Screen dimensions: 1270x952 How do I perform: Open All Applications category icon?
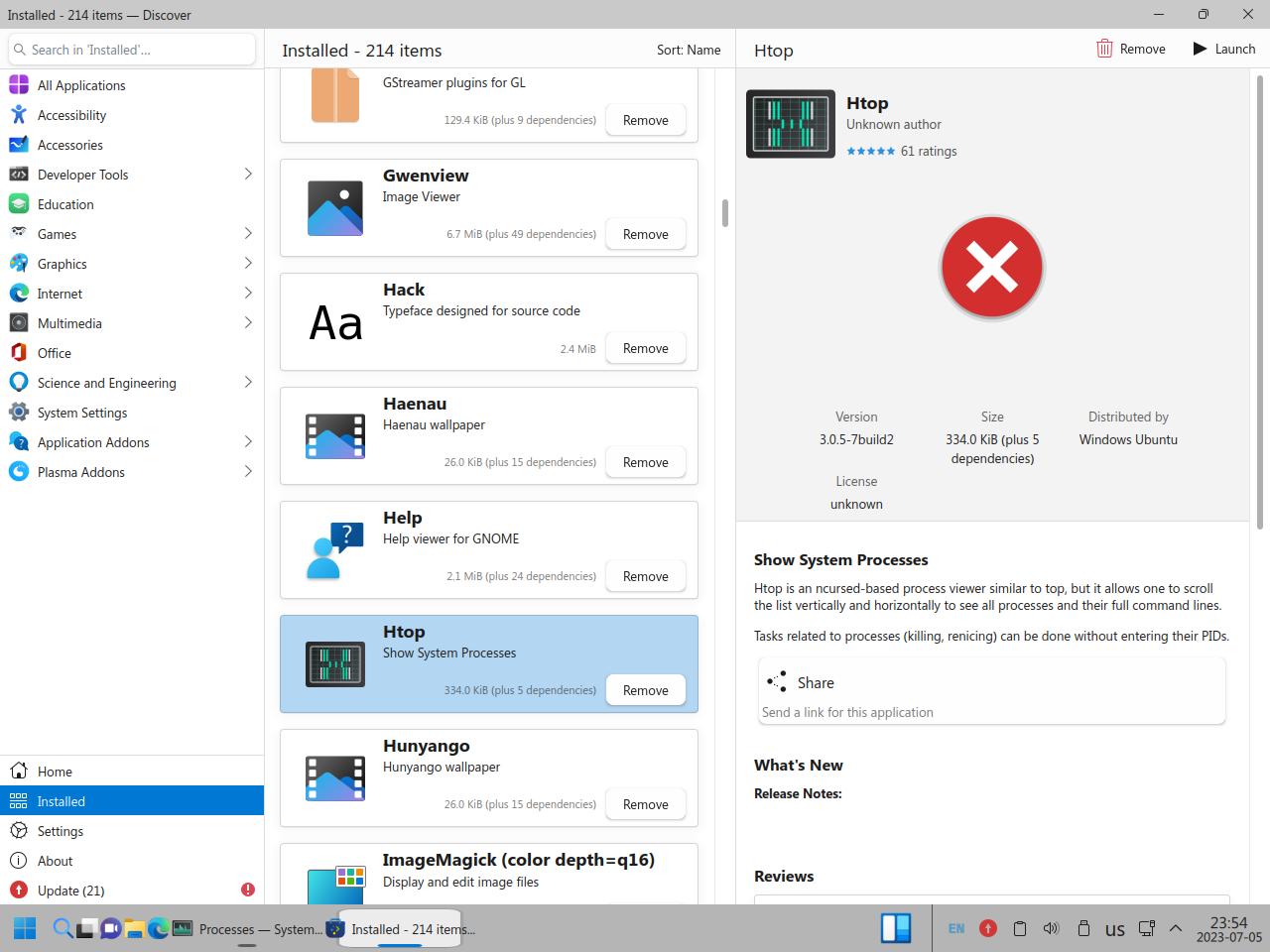(19, 85)
